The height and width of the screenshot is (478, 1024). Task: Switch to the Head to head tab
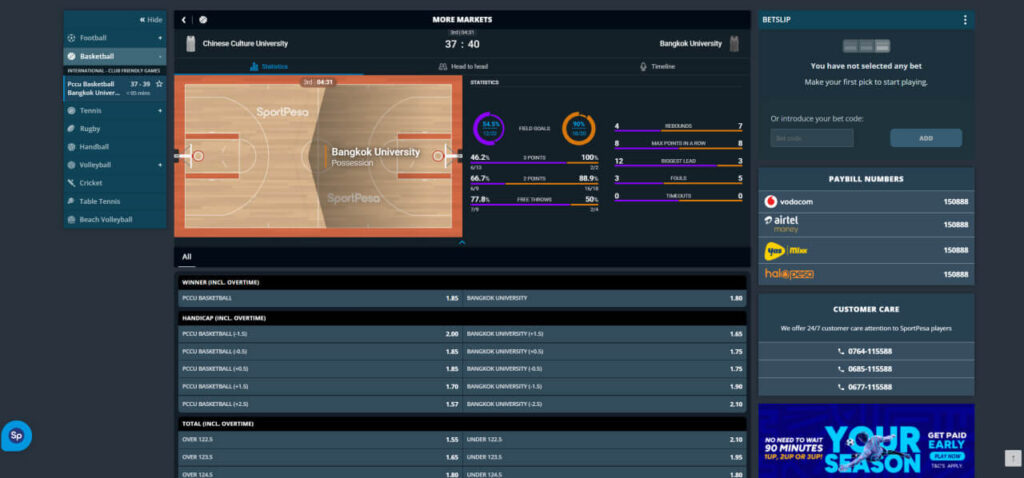point(462,67)
